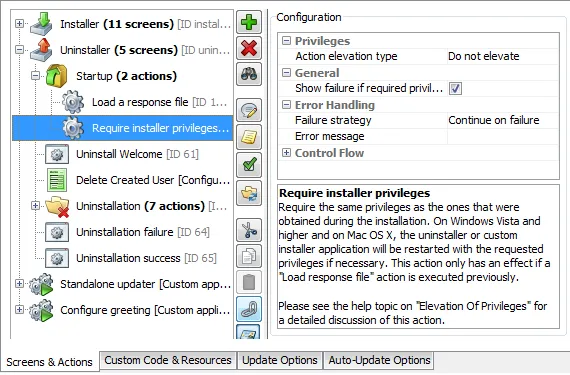Expand the Configure greeting node
The height and width of the screenshot is (375, 570).
(19, 310)
